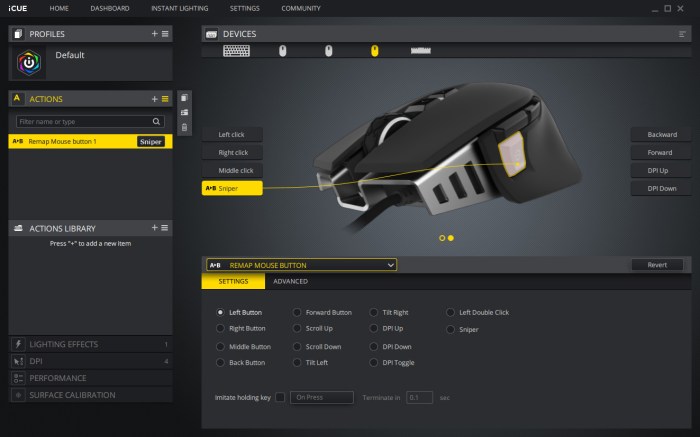The height and width of the screenshot is (437, 700).
Task: Select the second mouse device icon
Action: coord(329,50)
